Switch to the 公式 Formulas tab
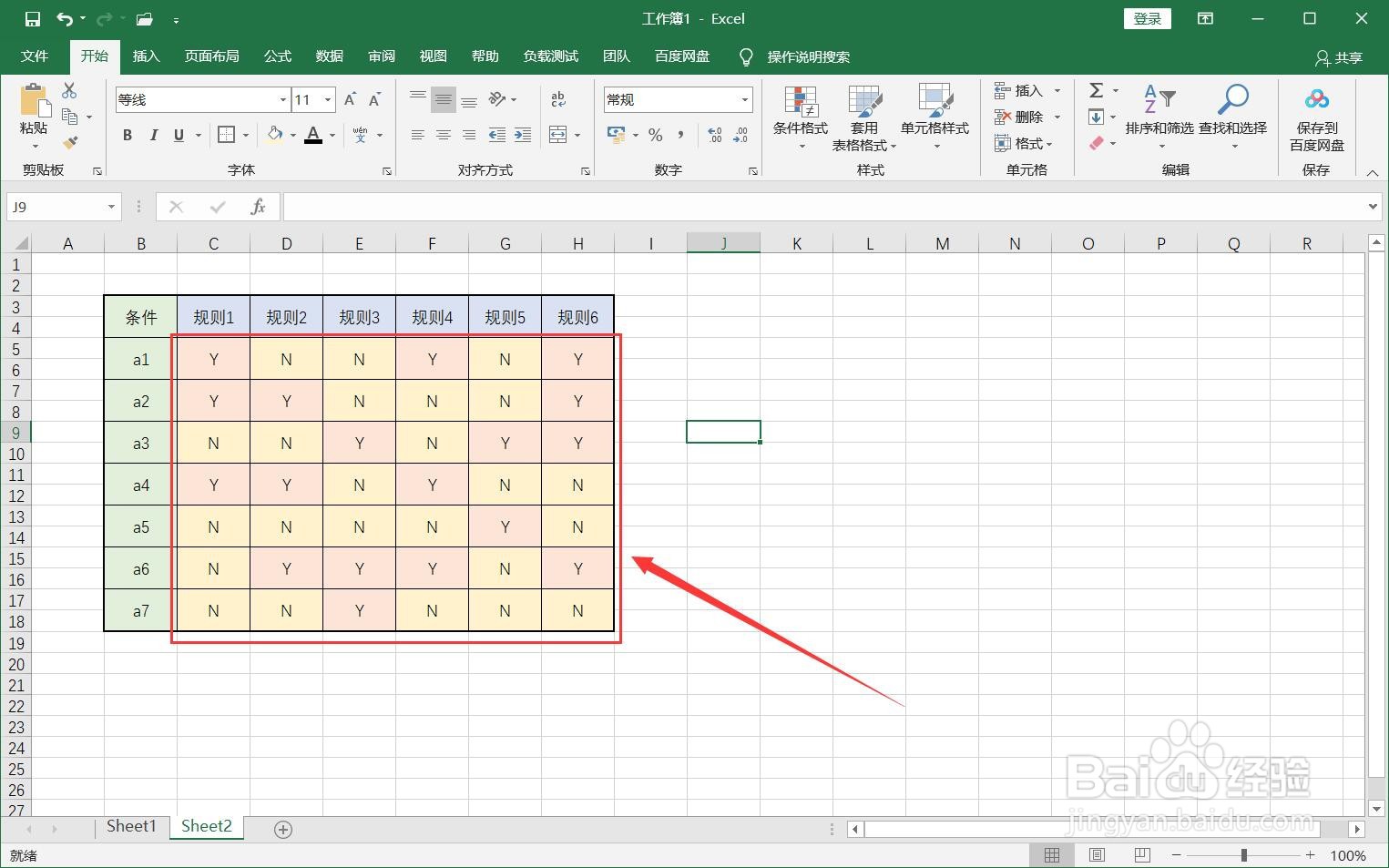Image resolution: width=1389 pixels, height=868 pixels. pos(278,56)
